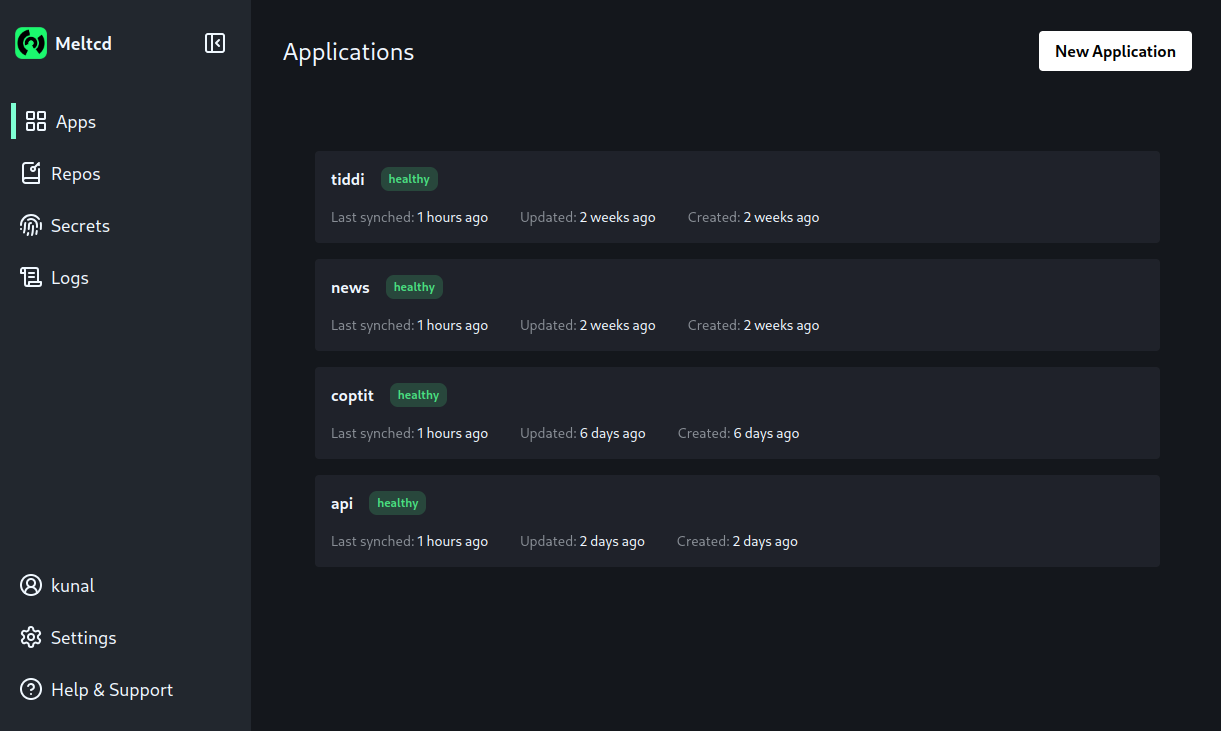Click the healthy badge on tiddi
Viewport: 1221px width, 731px height.
pos(409,180)
